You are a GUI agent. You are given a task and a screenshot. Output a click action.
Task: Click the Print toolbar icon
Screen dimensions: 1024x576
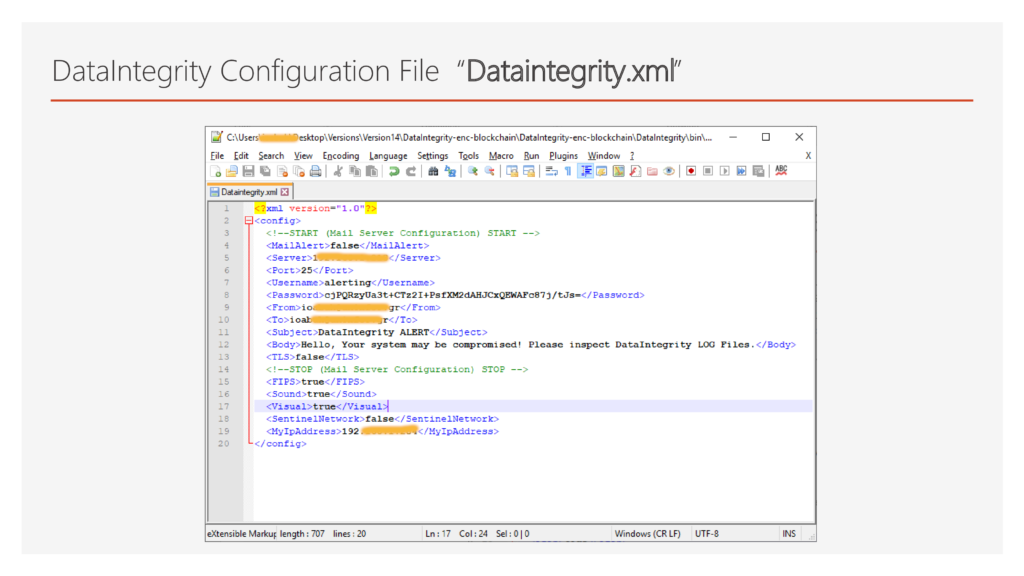315,172
